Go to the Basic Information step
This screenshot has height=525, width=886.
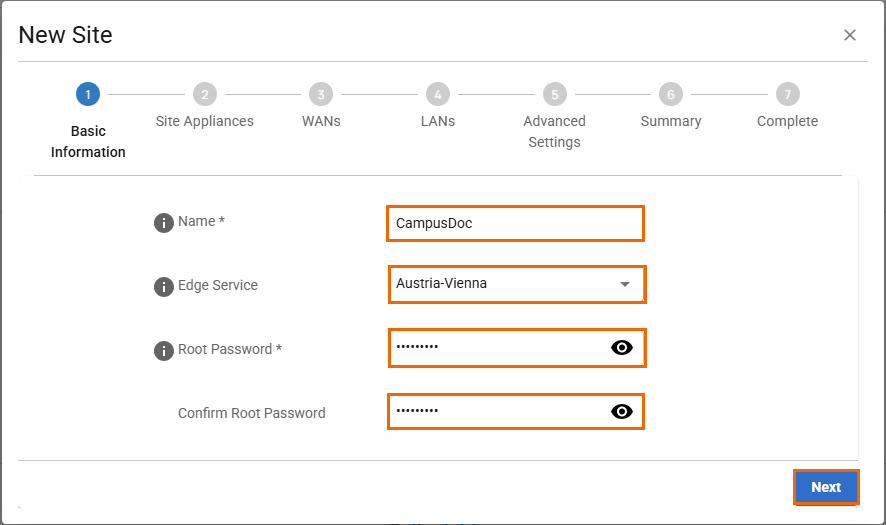pyautogui.click(x=88, y=141)
